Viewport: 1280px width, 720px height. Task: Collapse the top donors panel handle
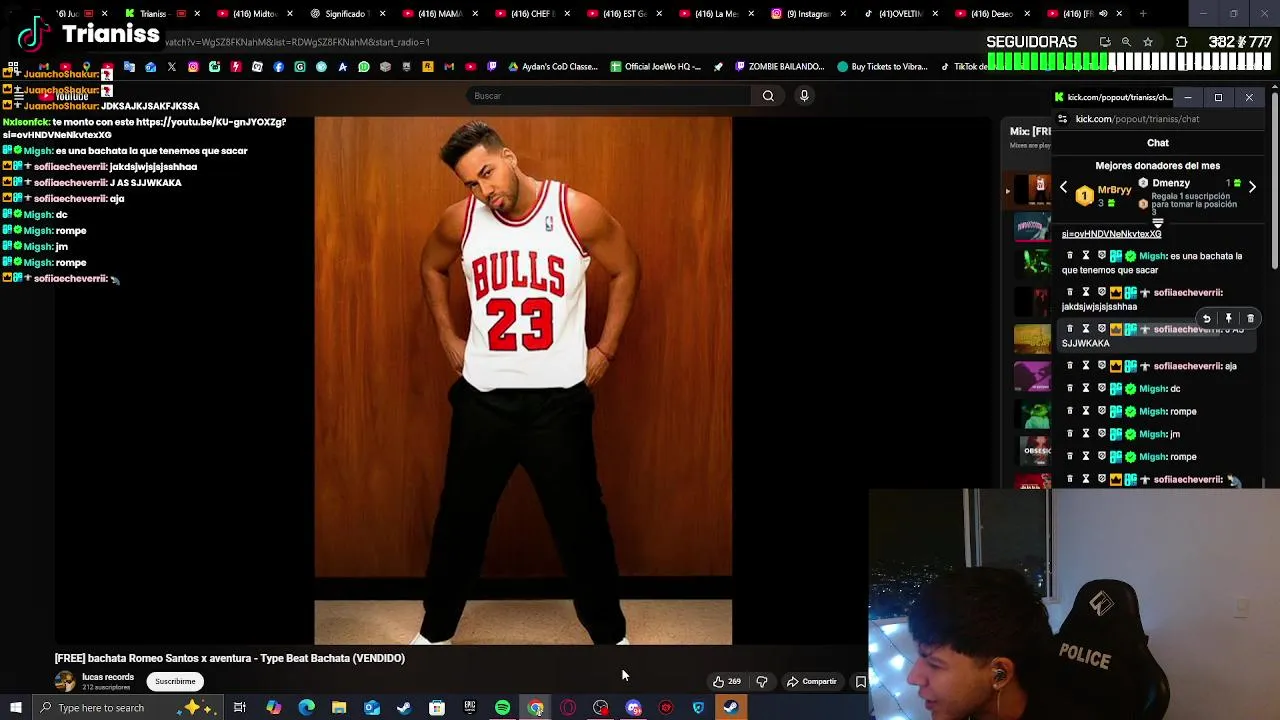tap(1158, 223)
